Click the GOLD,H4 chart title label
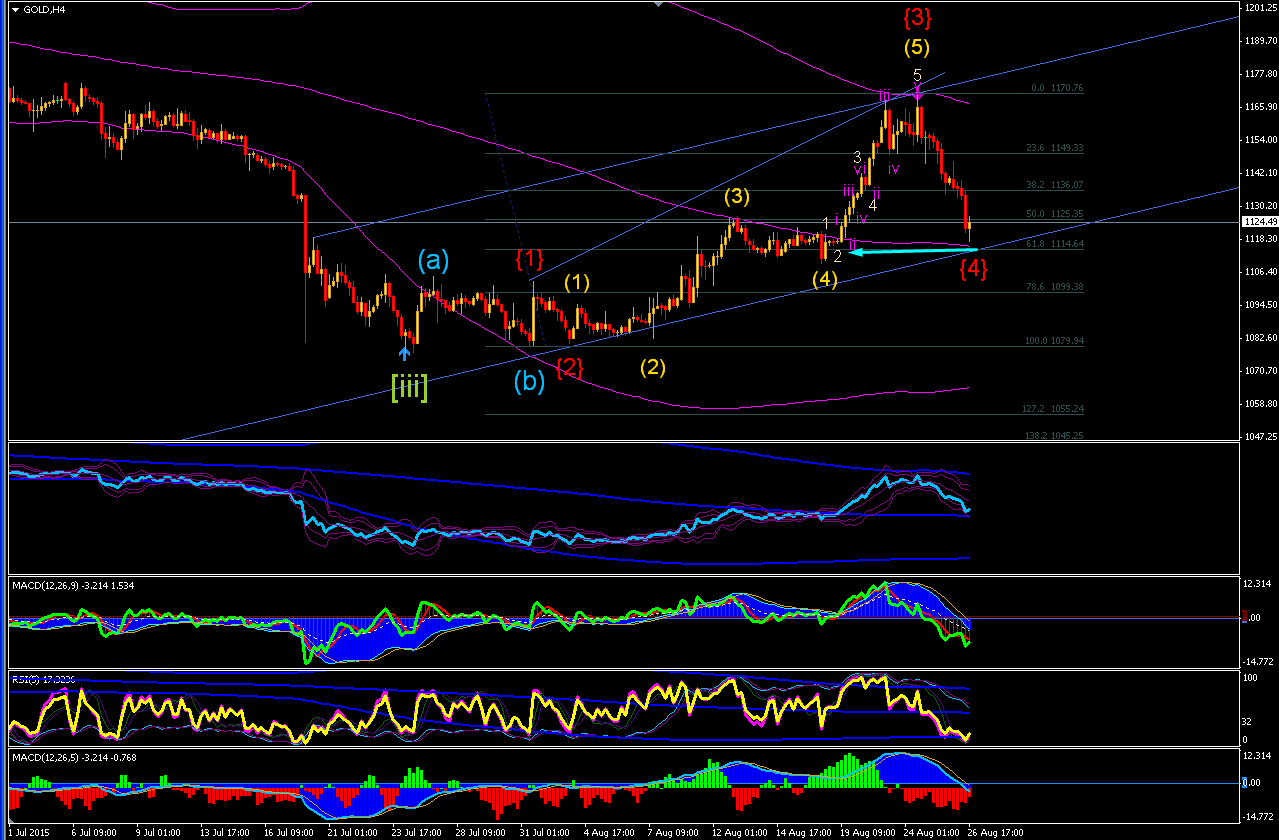 (44, 9)
